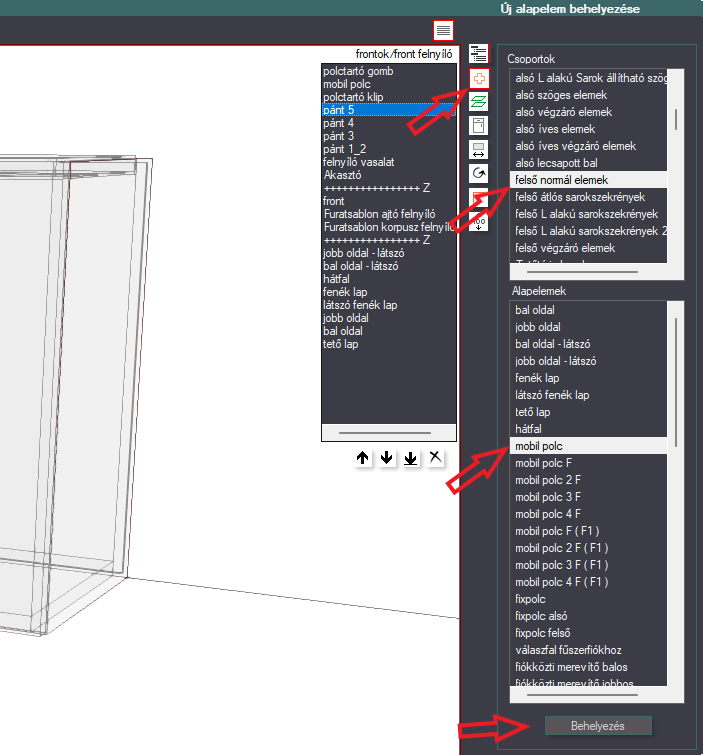Select 'pánt 5' in element list
Screen dimensions: 703x755
[x=389, y=110]
